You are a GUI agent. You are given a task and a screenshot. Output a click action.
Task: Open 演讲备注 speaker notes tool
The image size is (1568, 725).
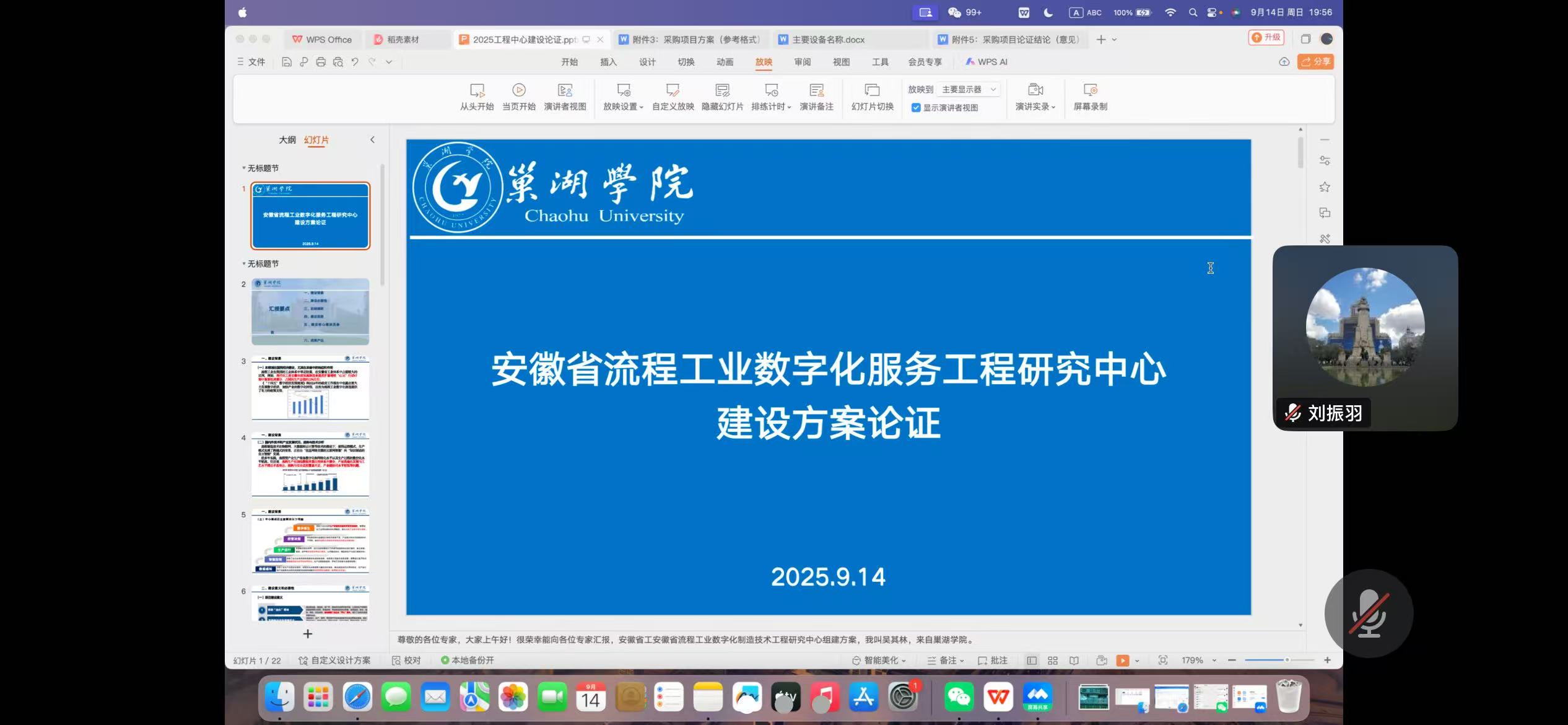[x=816, y=96]
